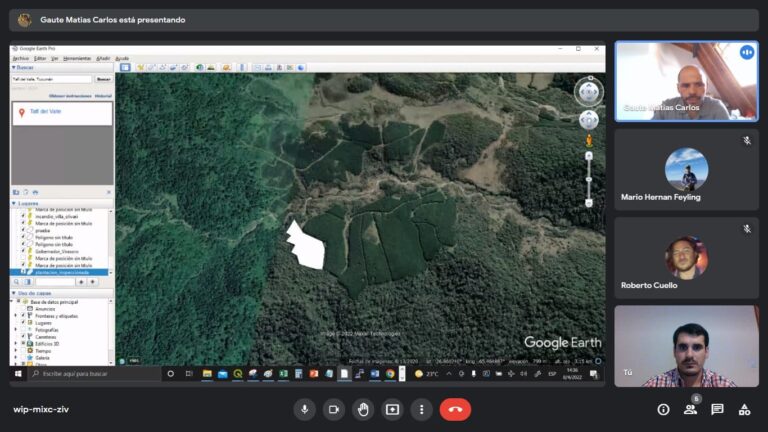Show the participants list

coord(690,409)
